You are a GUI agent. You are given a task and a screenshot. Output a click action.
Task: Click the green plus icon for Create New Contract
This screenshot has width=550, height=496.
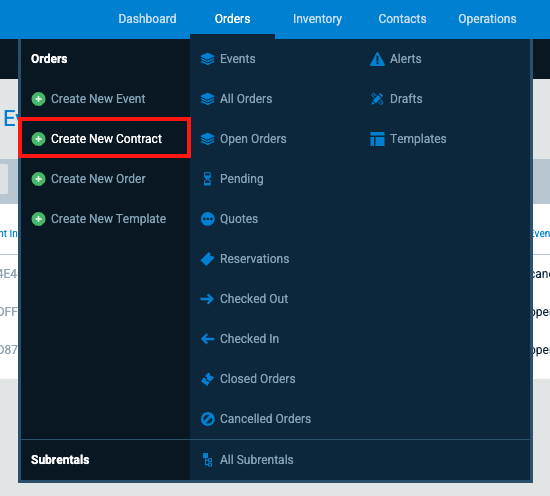coord(38,139)
